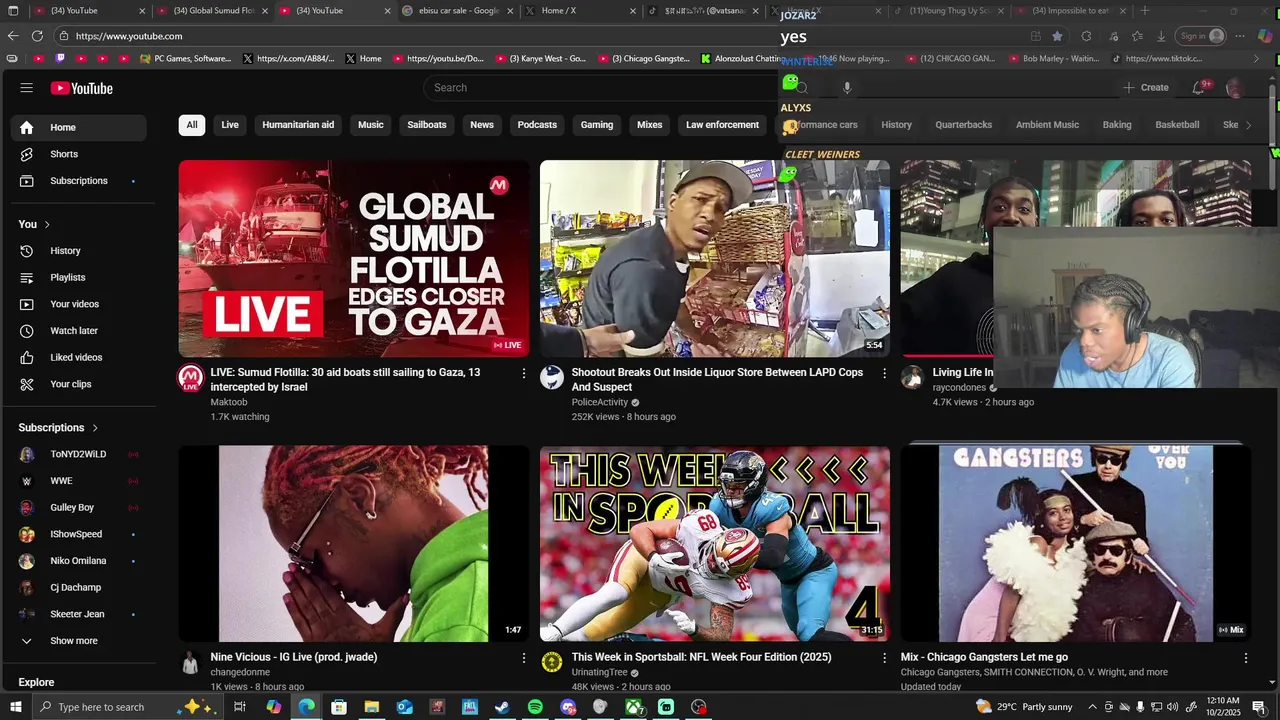The height and width of the screenshot is (720, 1280).
Task: Click the Create button
Action: (1146, 88)
